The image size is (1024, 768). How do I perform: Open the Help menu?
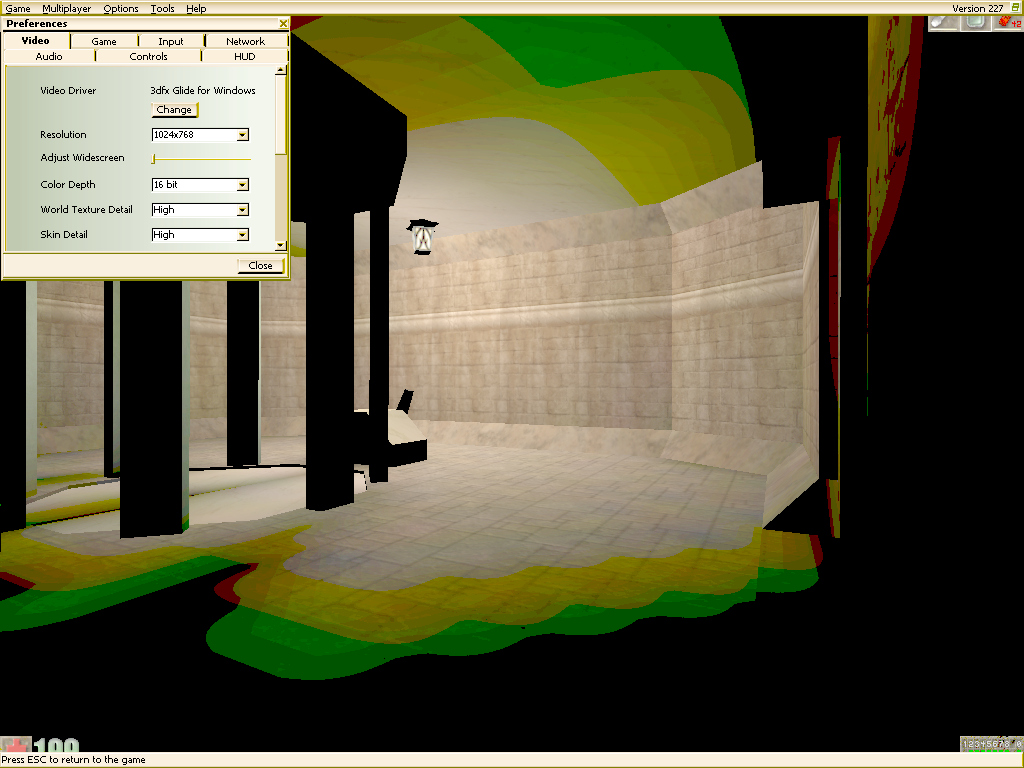point(196,8)
